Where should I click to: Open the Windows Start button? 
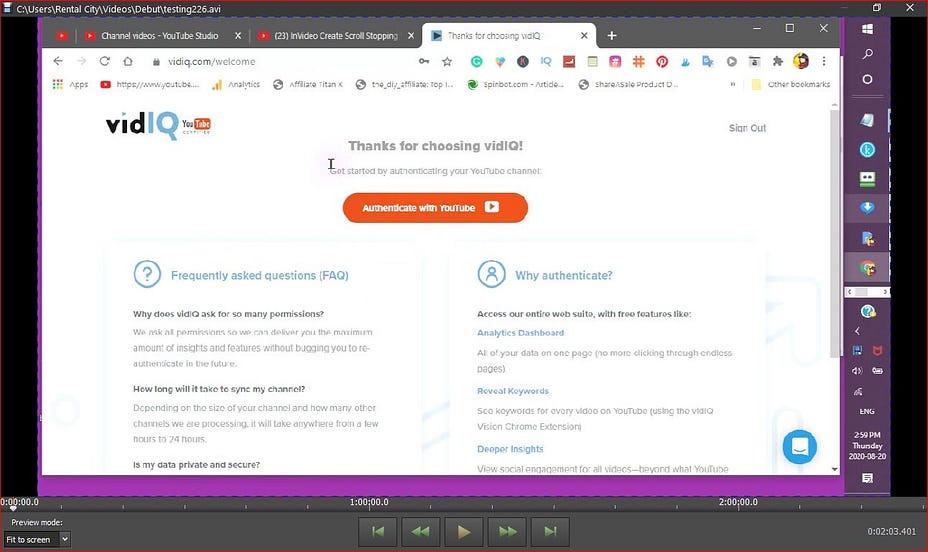click(x=867, y=29)
